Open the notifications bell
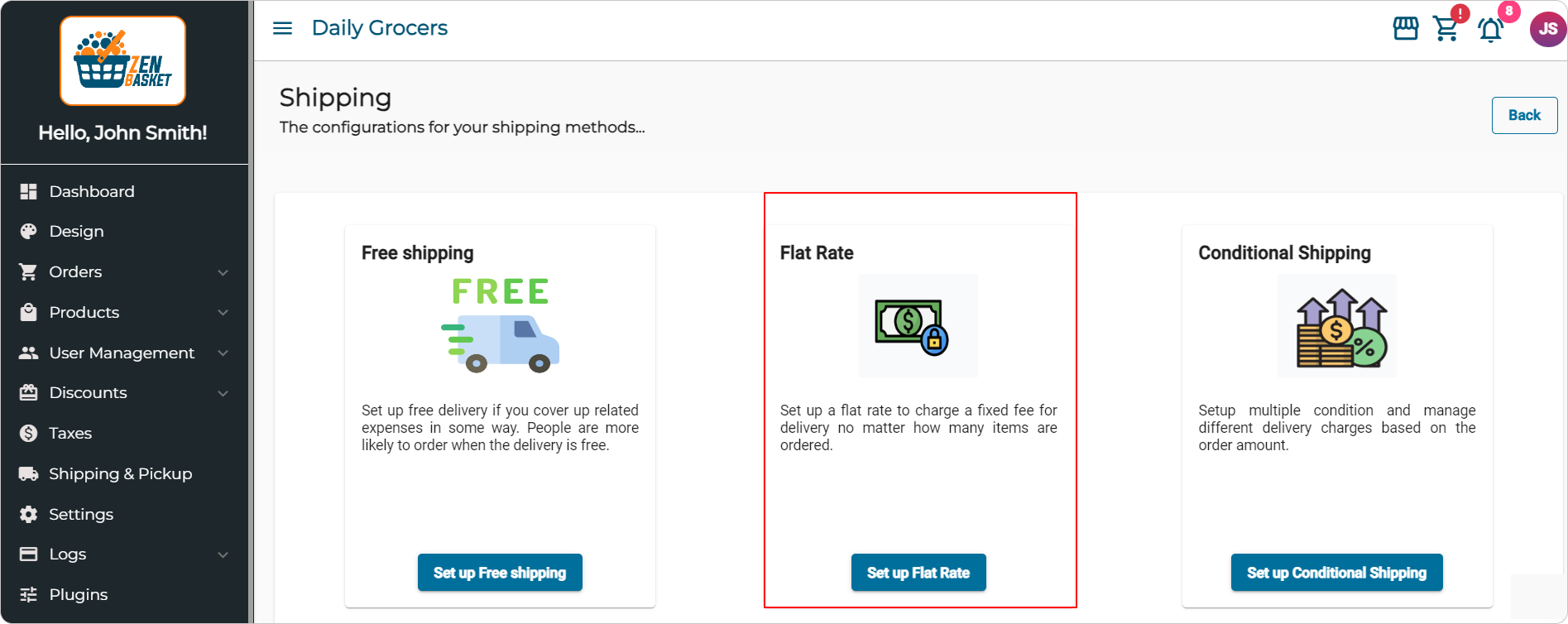 pyautogui.click(x=1490, y=31)
